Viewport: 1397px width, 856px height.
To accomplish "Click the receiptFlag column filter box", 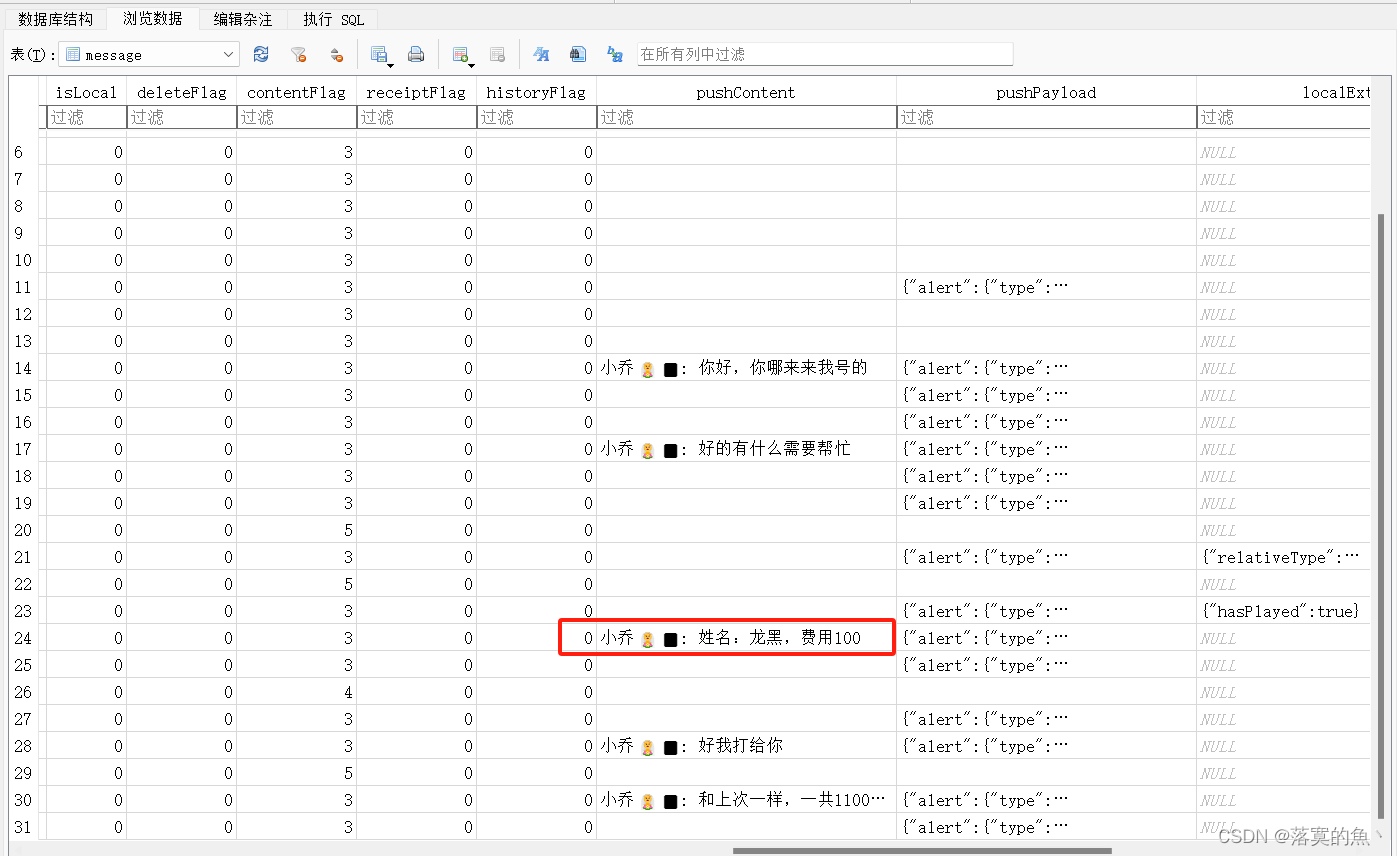I will 417,117.
